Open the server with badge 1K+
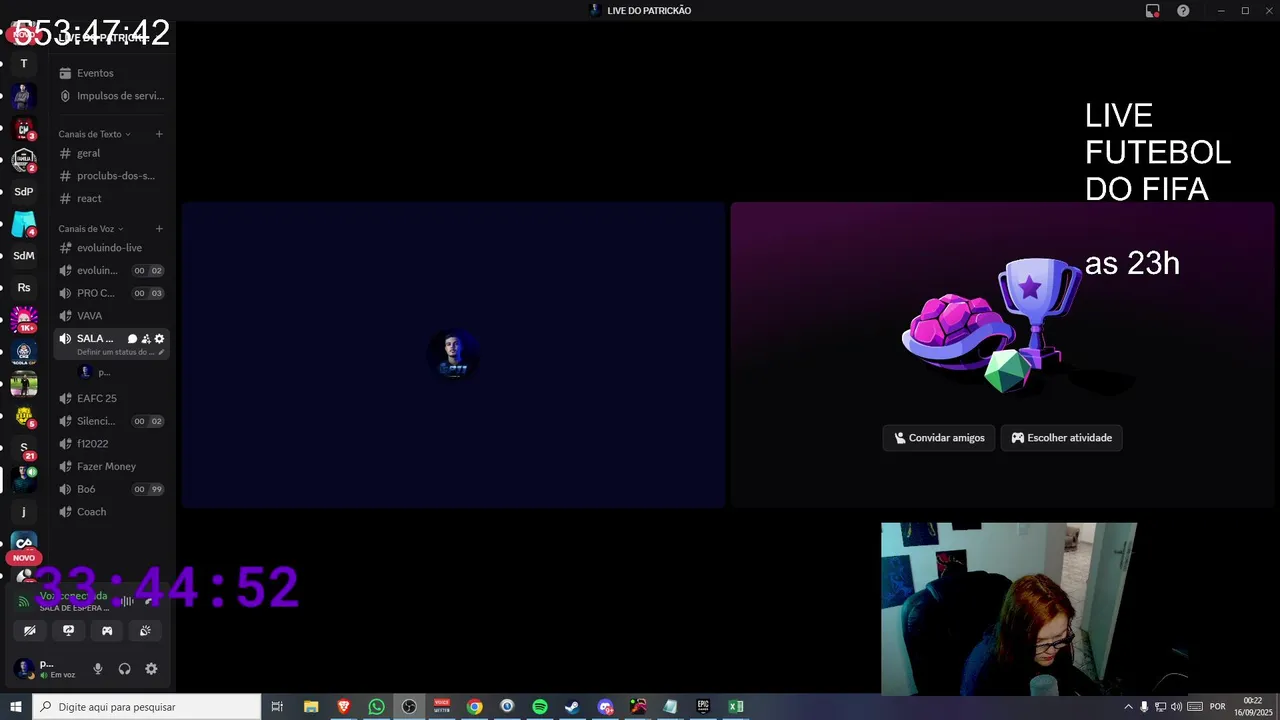This screenshot has width=1280, height=720. coord(24,320)
